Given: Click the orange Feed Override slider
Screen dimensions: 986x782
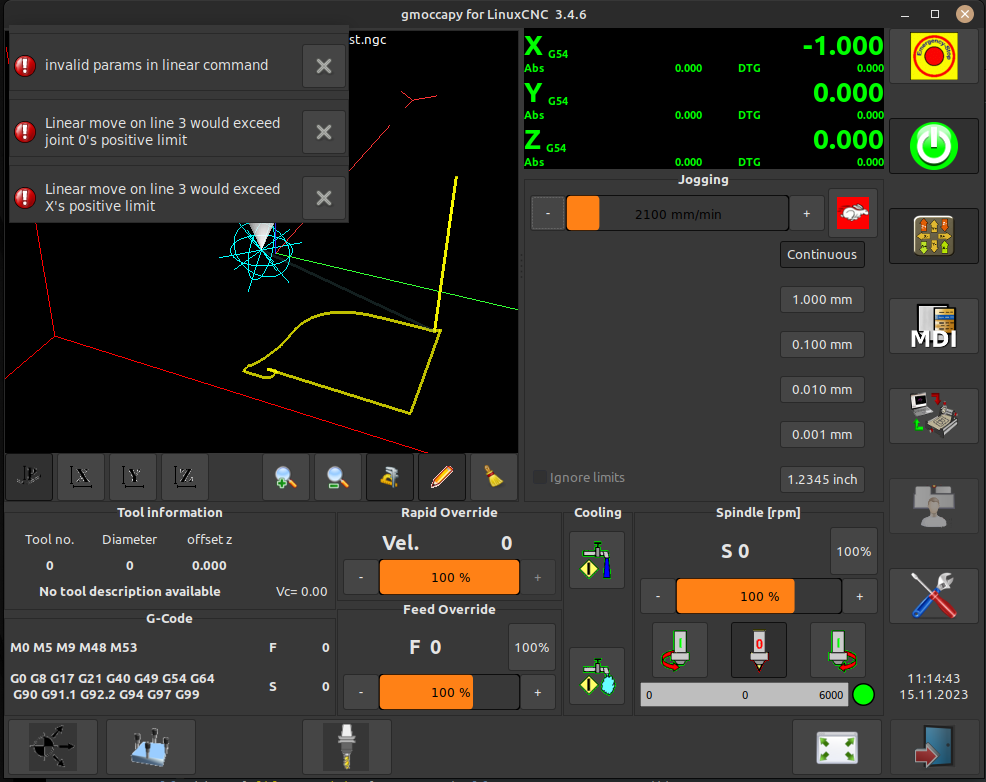Looking at the screenshot, I should [426, 692].
